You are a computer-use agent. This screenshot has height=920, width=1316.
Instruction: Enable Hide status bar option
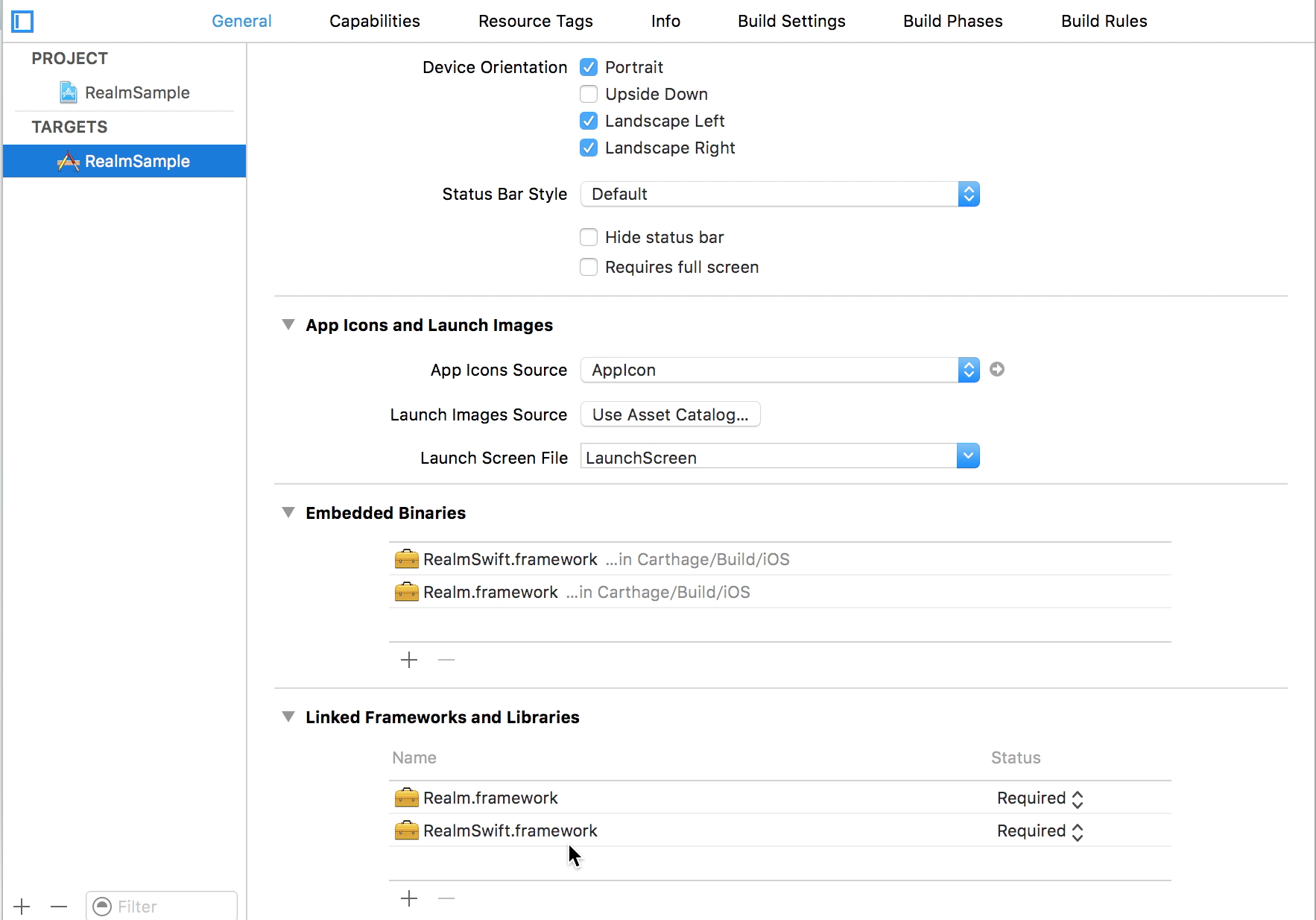589,237
